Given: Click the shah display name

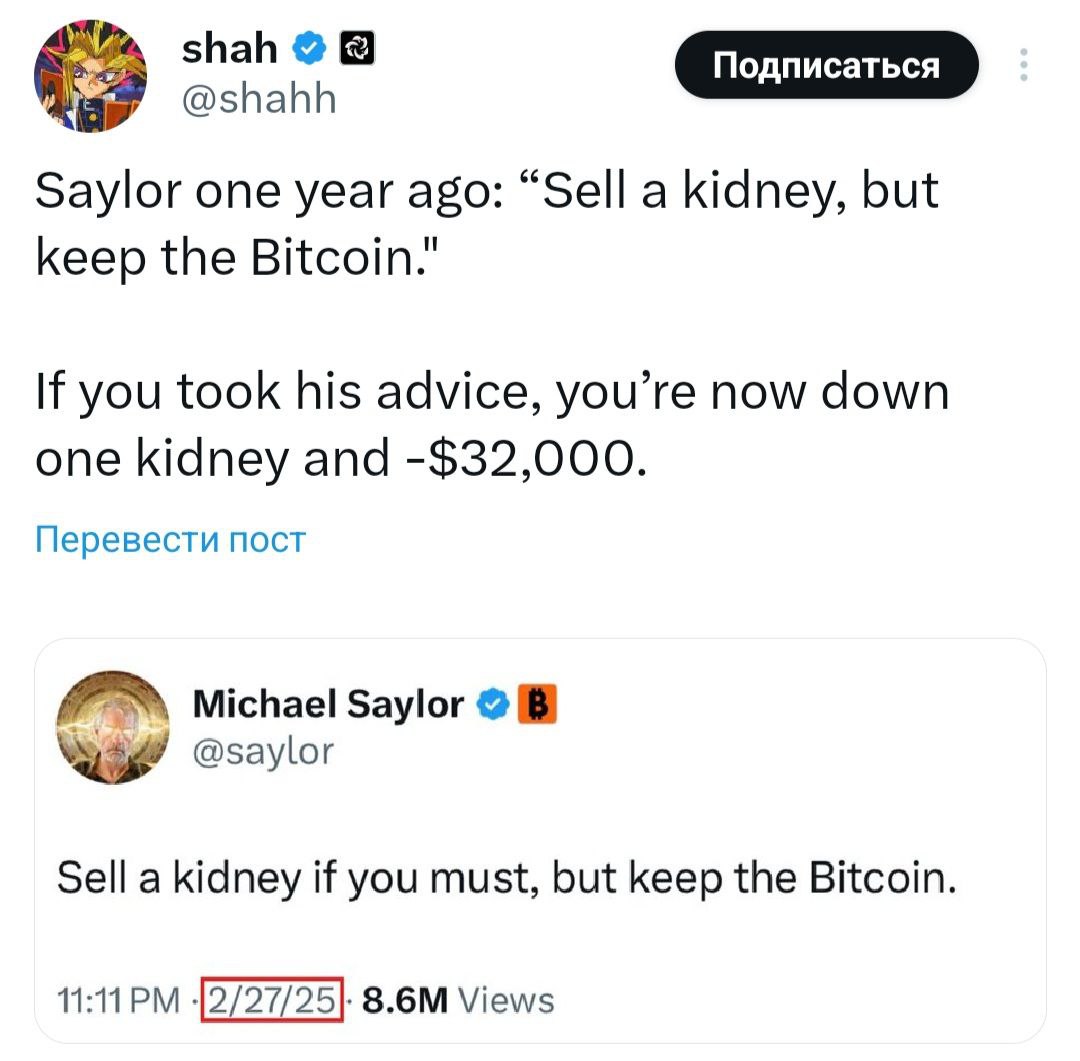Looking at the screenshot, I should pyautogui.click(x=231, y=47).
